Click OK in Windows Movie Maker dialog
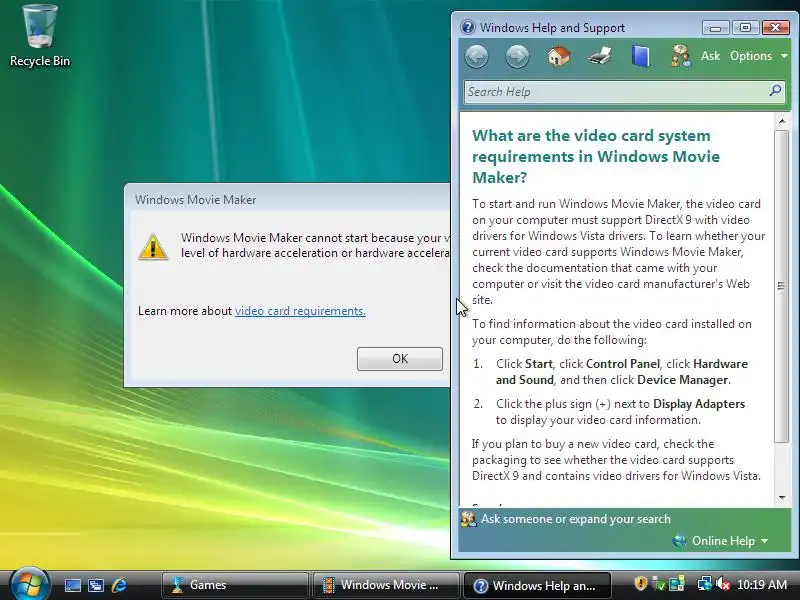 tap(399, 359)
